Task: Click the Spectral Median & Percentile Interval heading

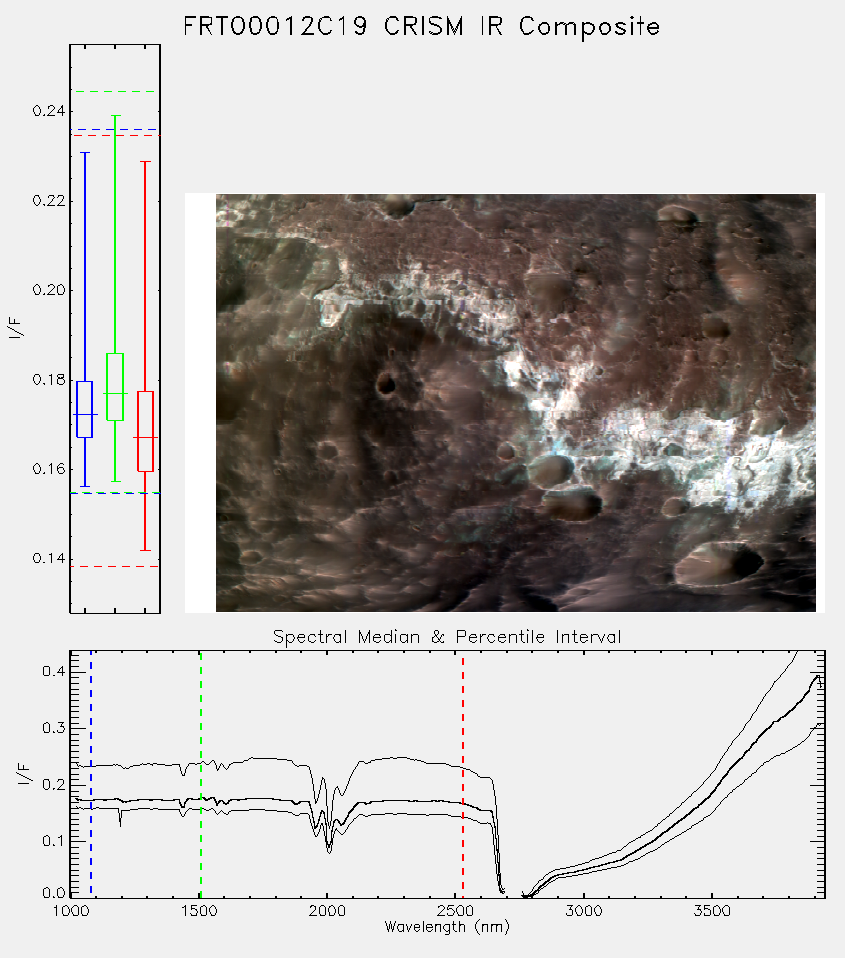Action: [447, 637]
